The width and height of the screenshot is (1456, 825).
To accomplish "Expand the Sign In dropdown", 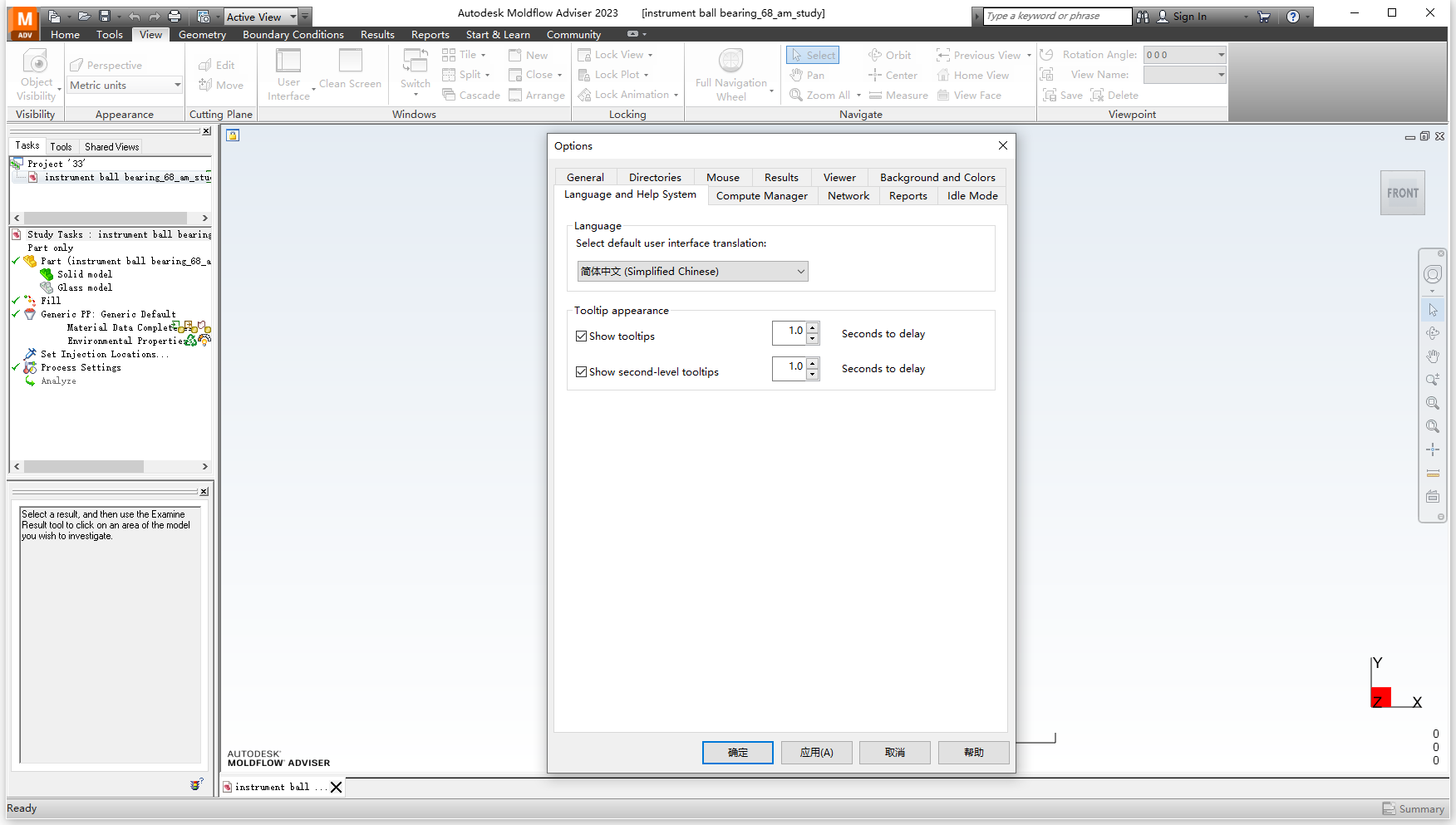I will tap(1246, 17).
